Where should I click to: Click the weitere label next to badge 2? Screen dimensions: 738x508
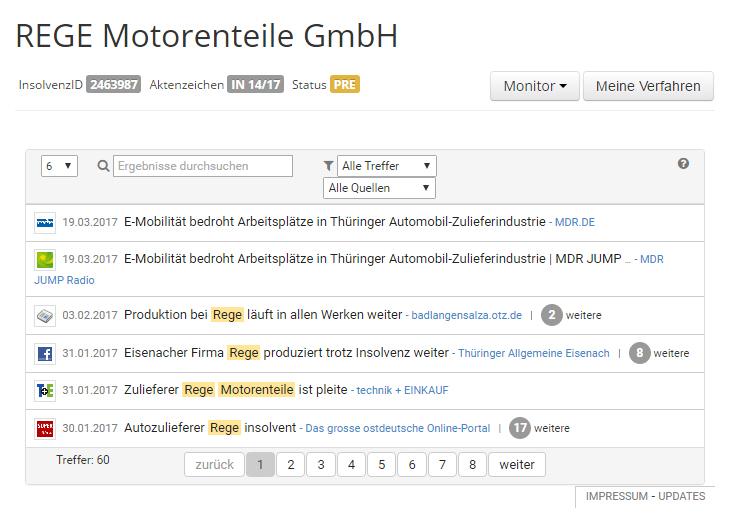[x=584, y=315]
